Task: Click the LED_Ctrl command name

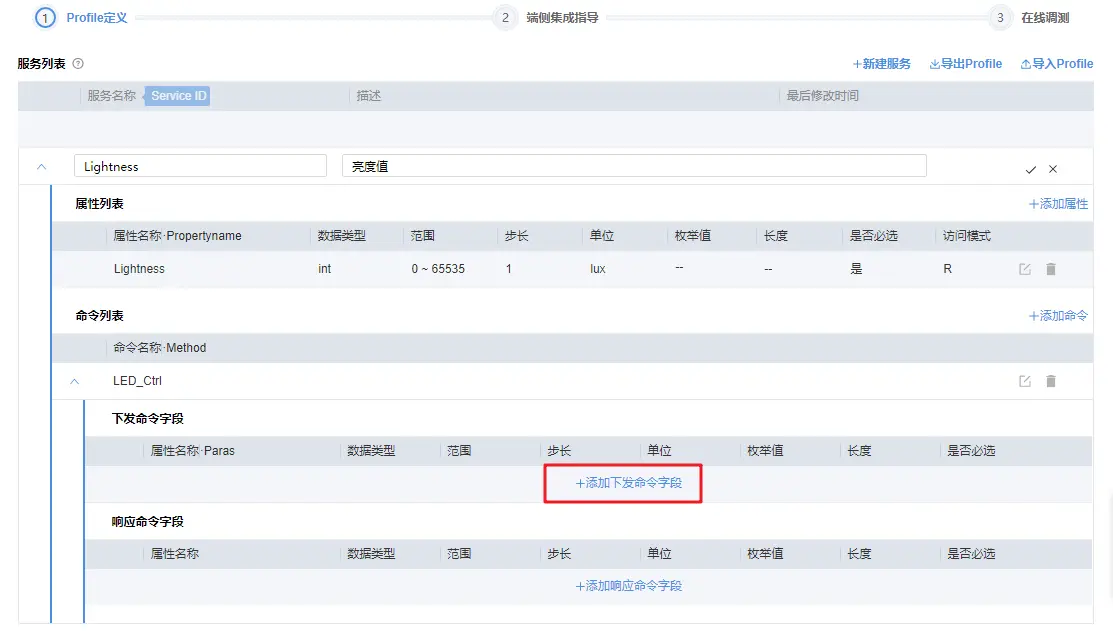Action: point(137,381)
